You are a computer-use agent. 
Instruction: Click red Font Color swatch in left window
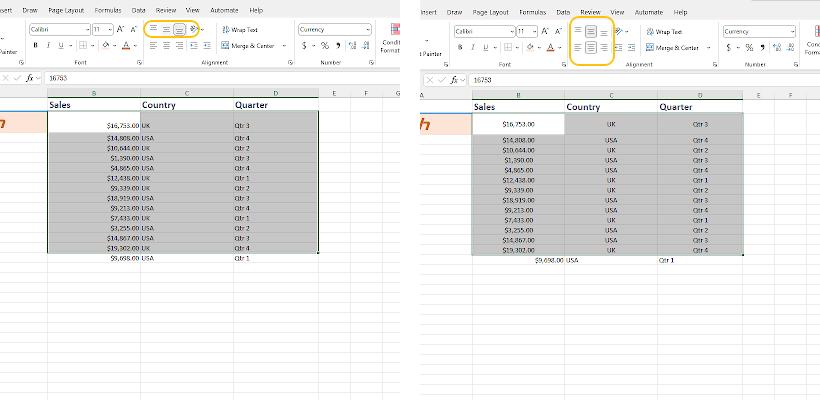[129, 46]
